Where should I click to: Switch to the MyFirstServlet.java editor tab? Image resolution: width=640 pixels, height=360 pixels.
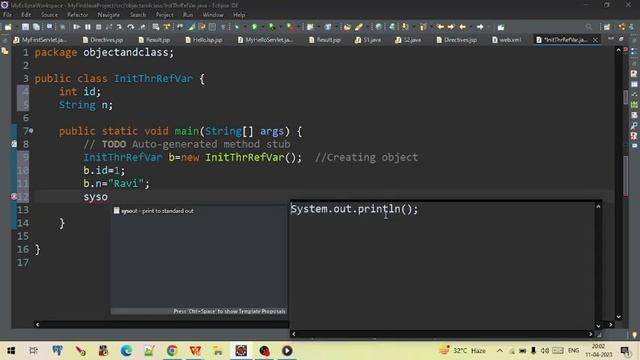click(40, 40)
